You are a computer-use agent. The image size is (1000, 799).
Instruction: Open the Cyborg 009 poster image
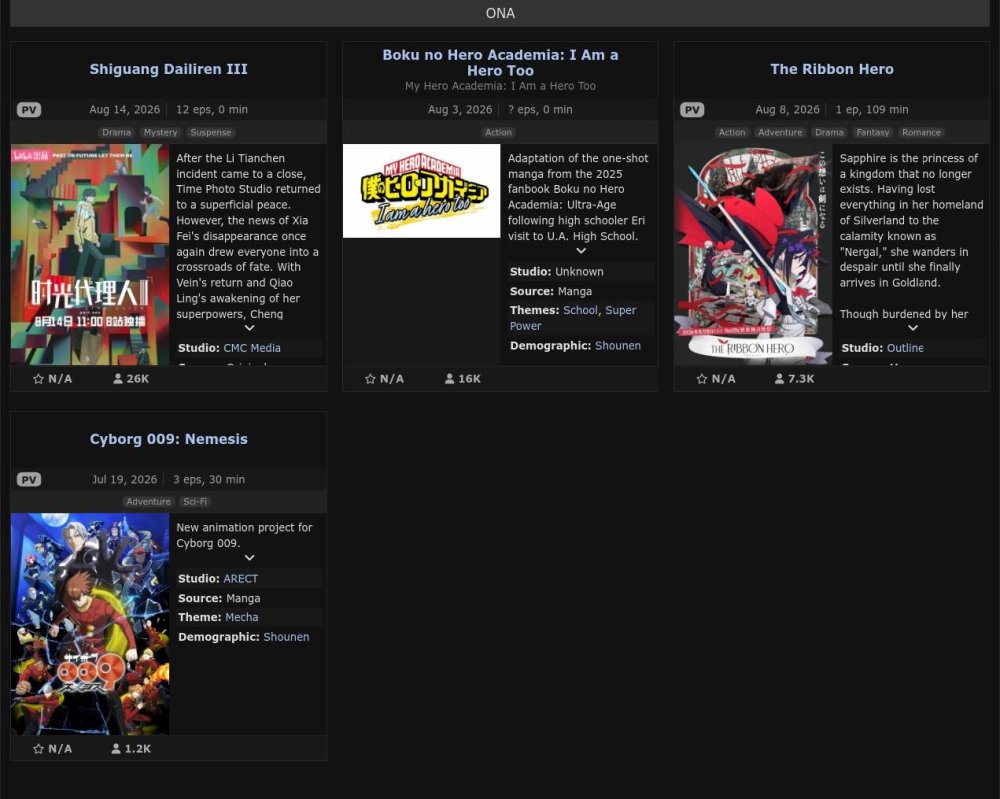point(90,624)
